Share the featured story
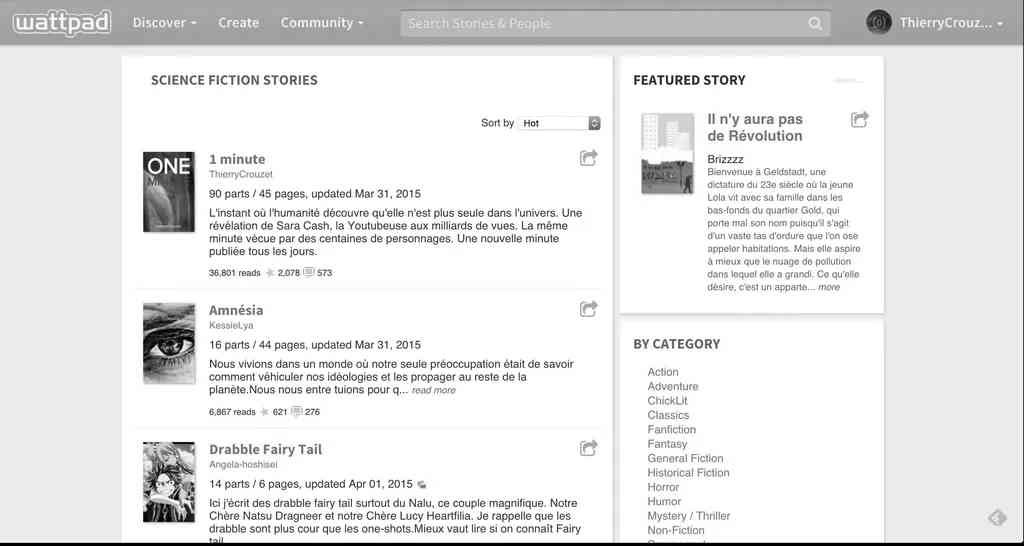This screenshot has height=546, width=1024. coord(859,120)
